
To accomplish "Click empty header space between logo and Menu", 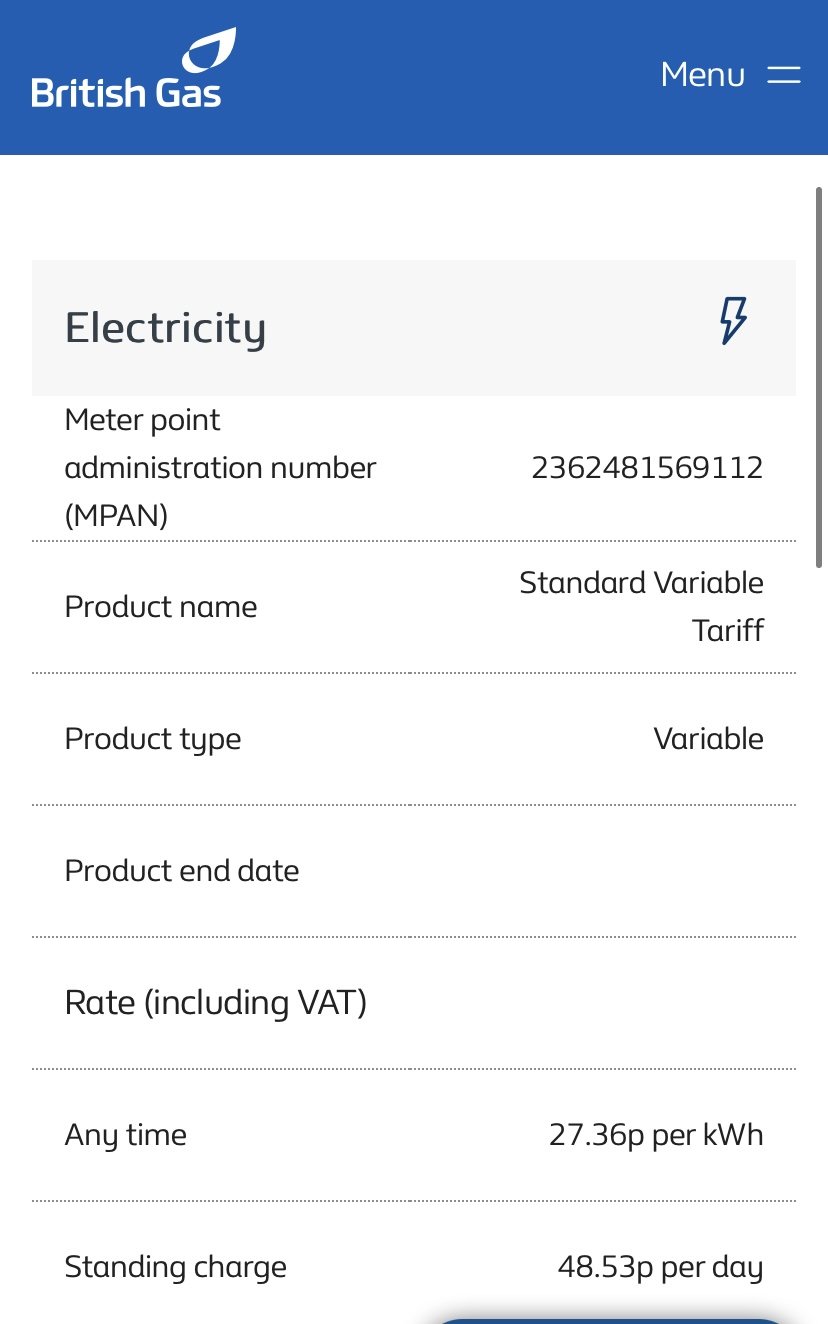I will coord(440,75).
